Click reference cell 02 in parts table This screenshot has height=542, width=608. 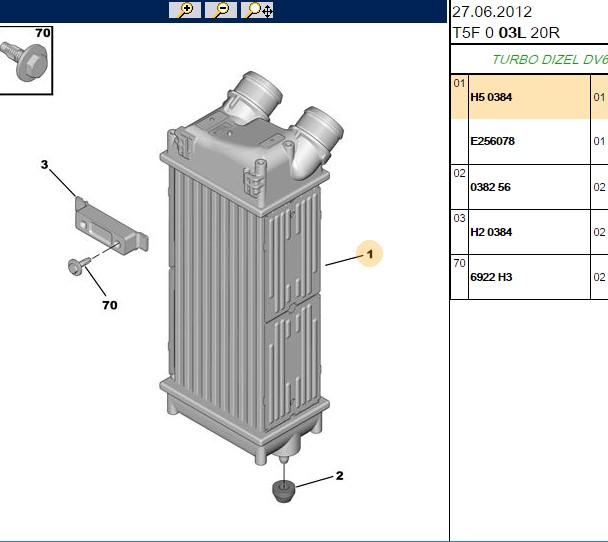point(459,173)
